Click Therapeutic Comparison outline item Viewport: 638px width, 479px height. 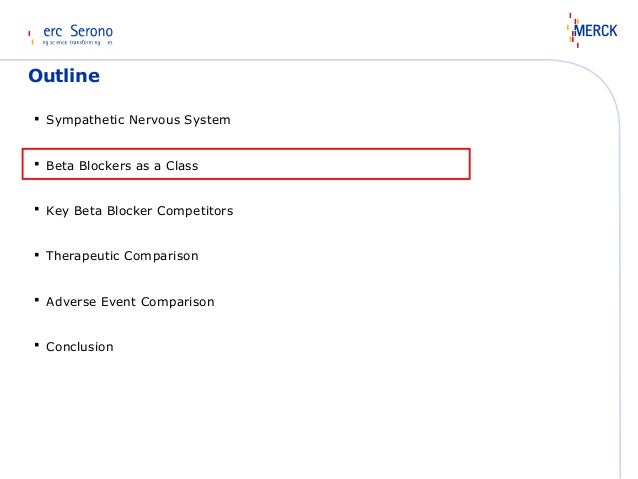[122, 256]
